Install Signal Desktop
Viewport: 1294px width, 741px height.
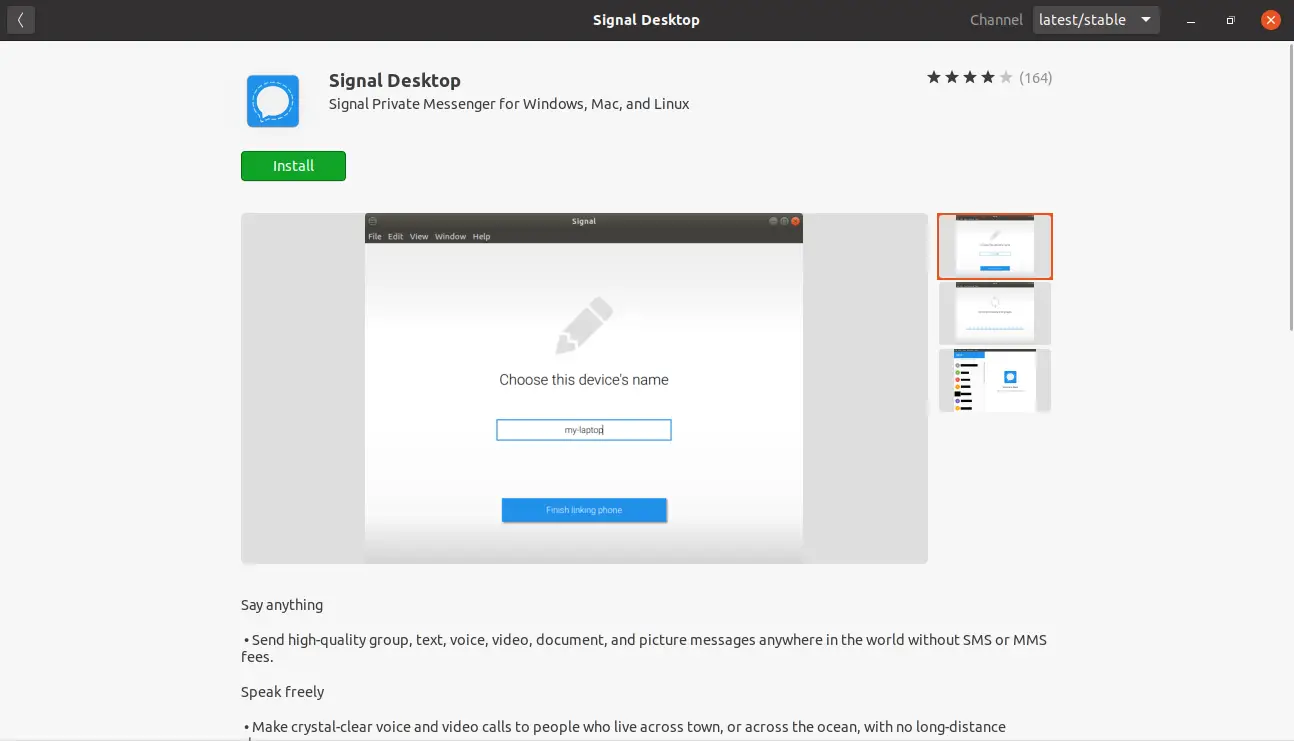pos(293,166)
